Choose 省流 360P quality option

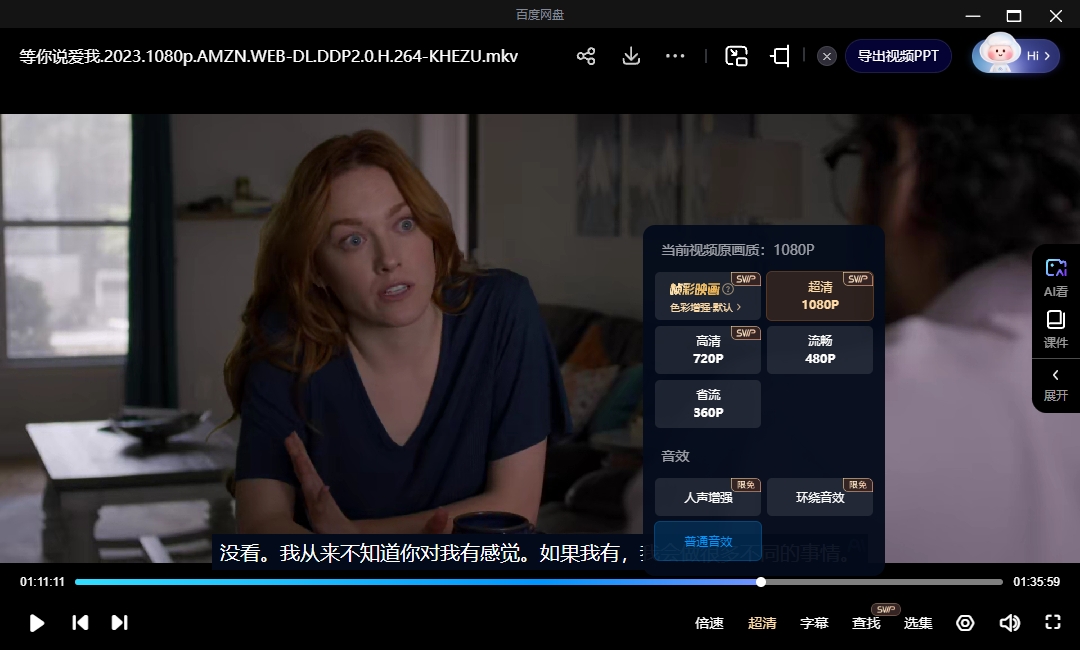point(708,404)
